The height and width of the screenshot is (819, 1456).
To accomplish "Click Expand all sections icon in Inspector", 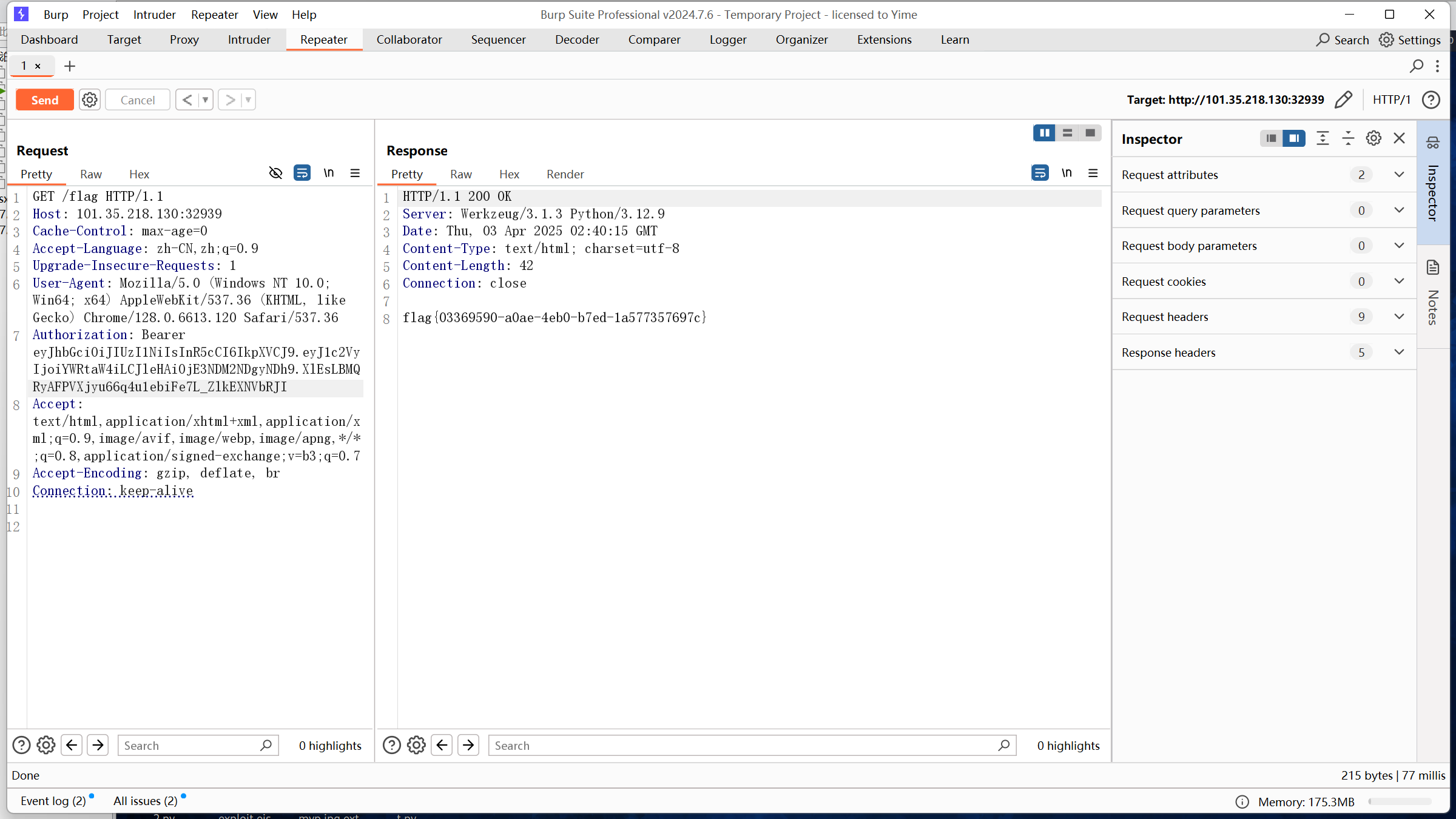I will tap(1323, 138).
